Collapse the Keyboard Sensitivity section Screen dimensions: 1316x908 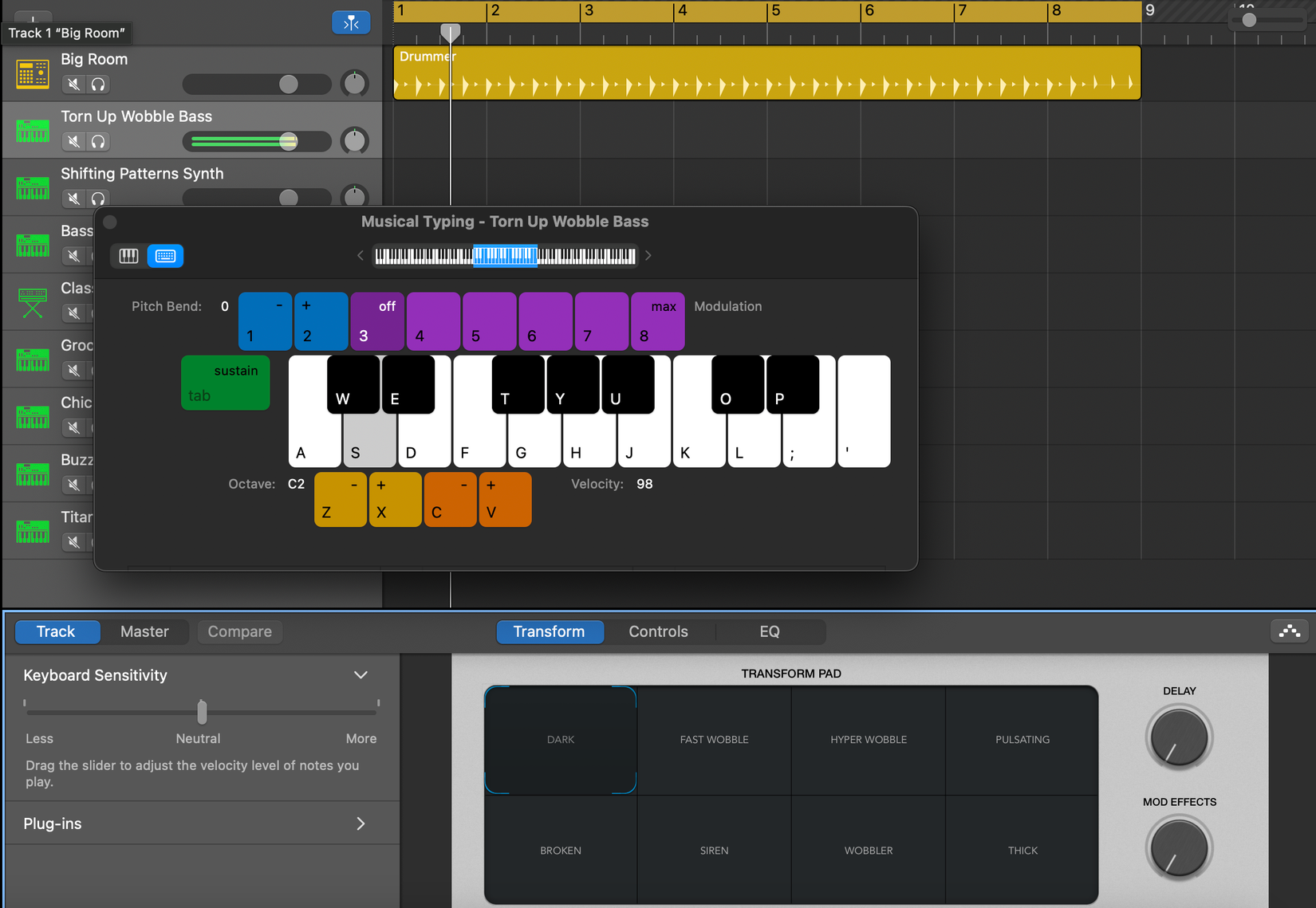coord(361,674)
